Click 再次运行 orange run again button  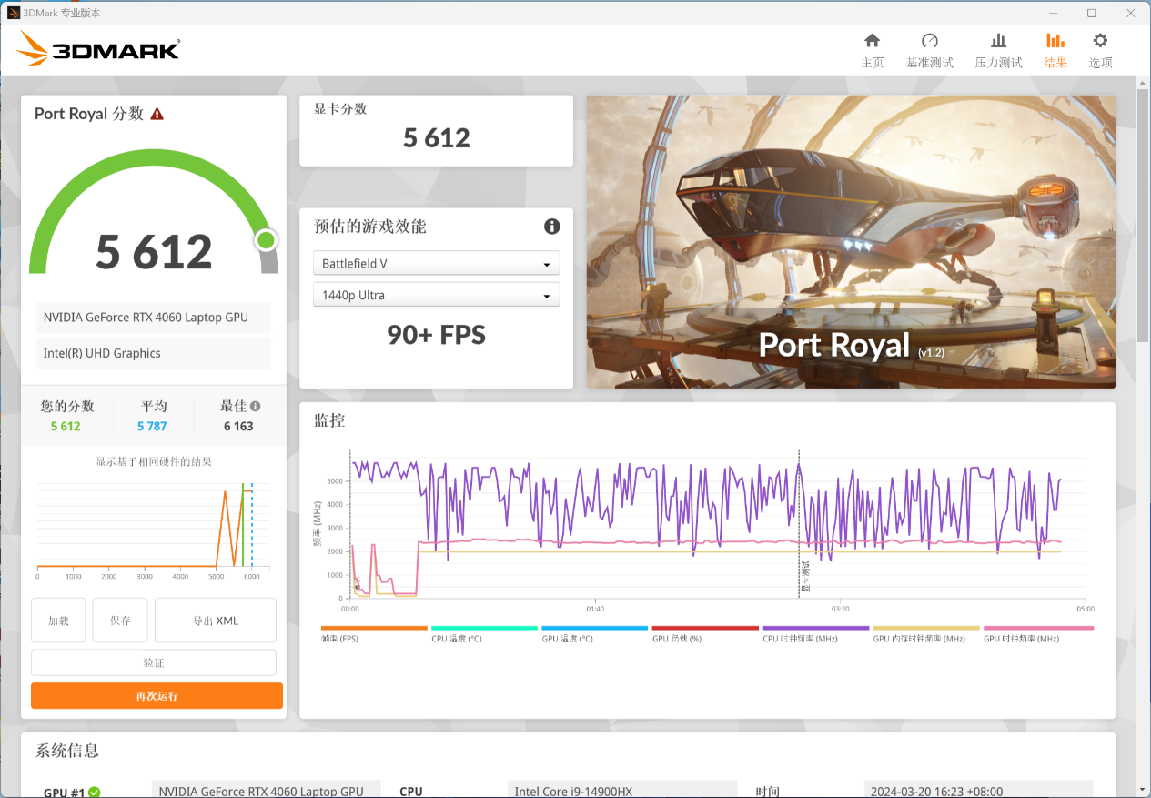(157, 696)
